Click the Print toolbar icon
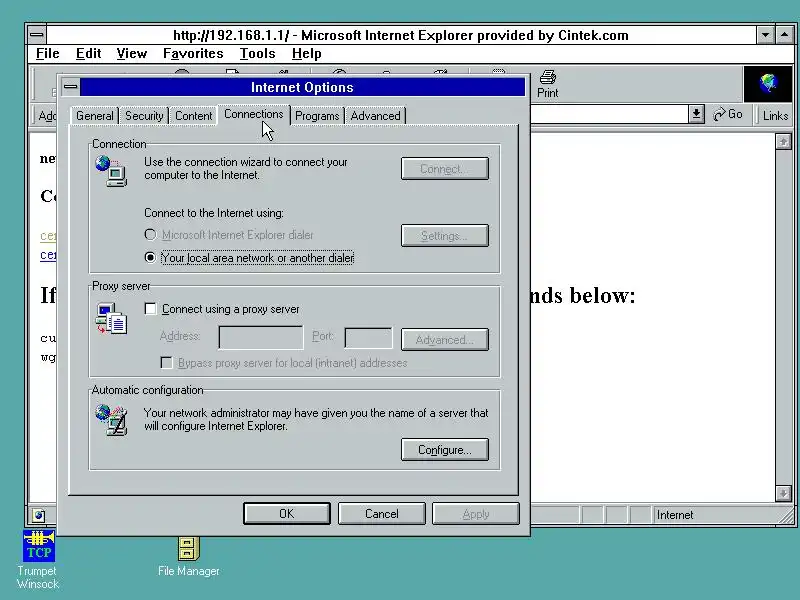 click(547, 84)
